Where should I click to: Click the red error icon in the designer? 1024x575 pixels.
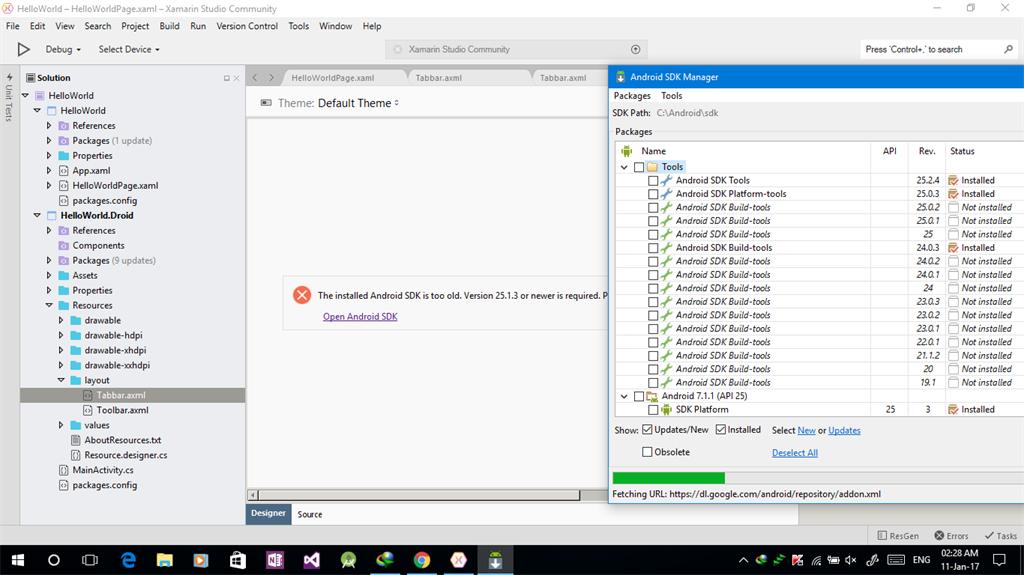(x=302, y=295)
